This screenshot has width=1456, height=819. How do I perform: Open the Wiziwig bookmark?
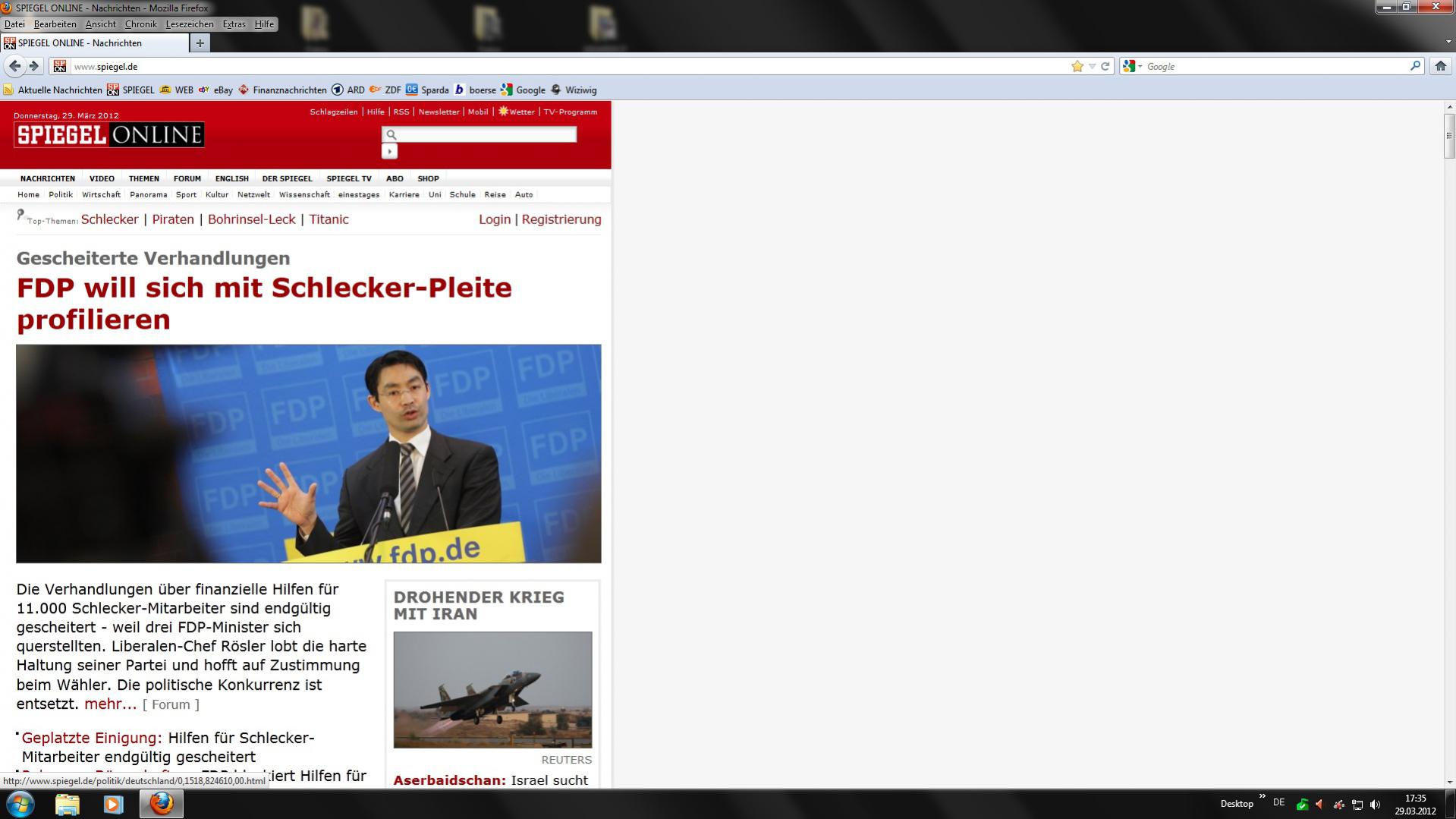(573, 90)
